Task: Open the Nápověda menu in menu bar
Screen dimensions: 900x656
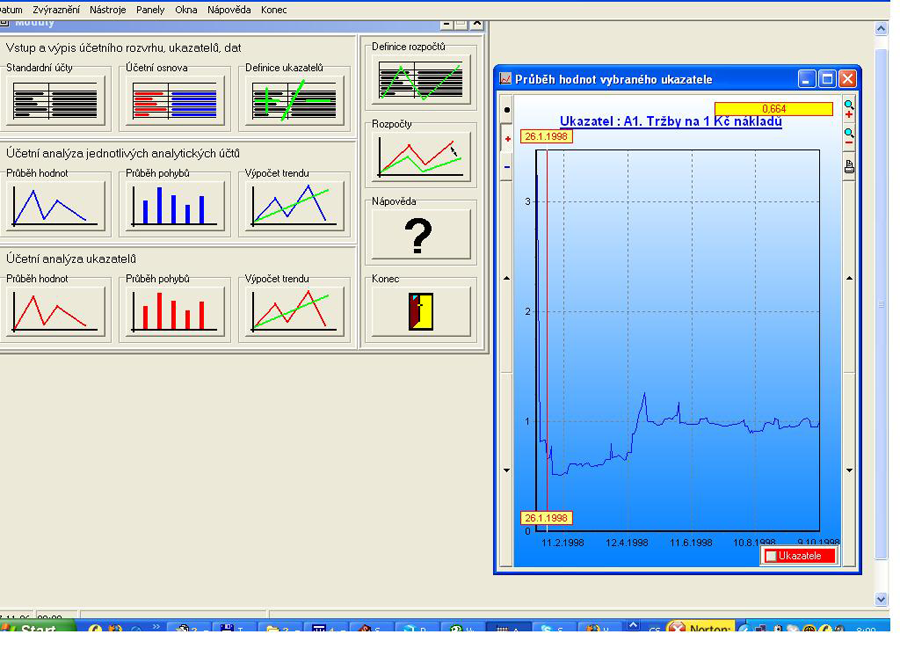Action: 229,10
